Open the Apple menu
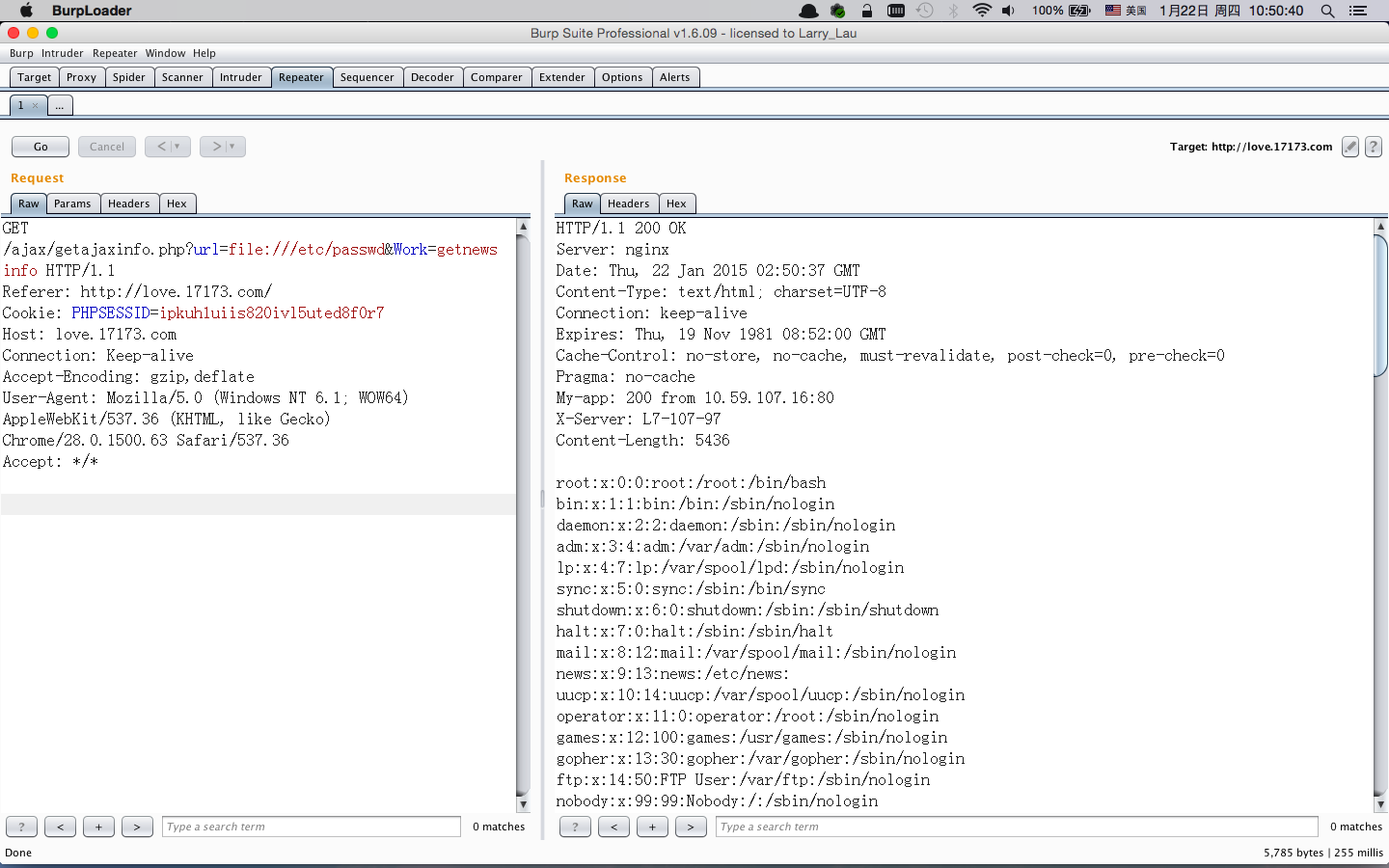Screen dimensions: 1389x868 pyautogui.click(x=27, y=11)
